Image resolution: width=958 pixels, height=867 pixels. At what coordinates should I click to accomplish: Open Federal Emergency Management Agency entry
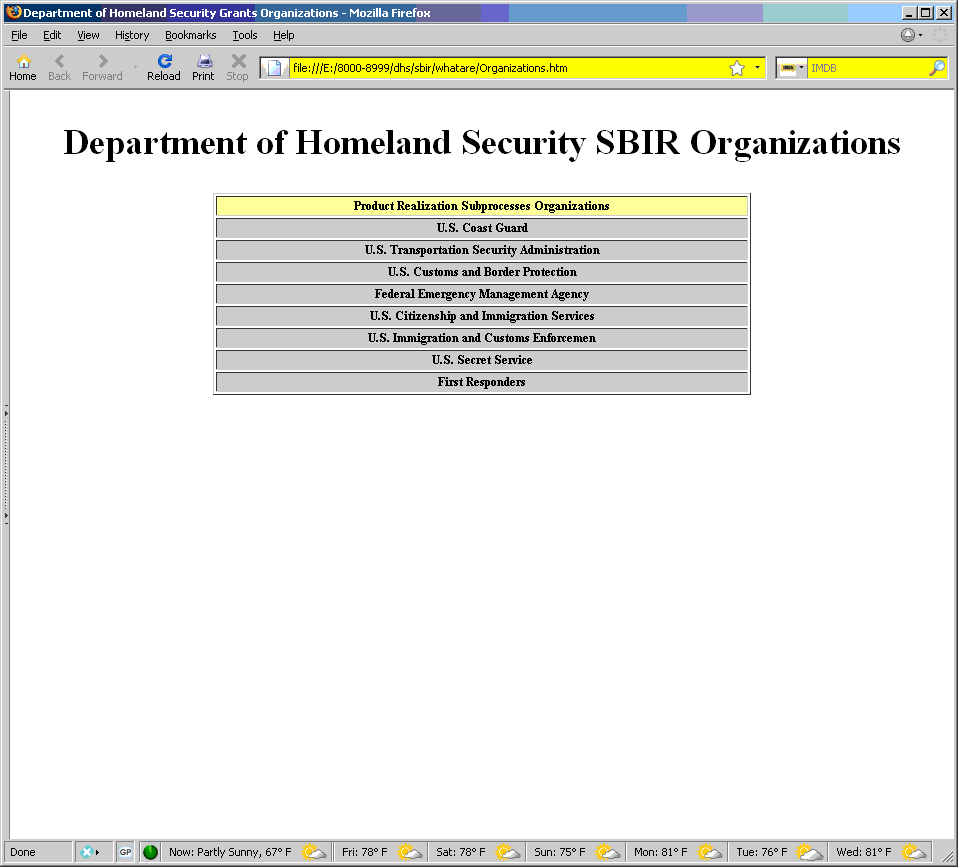(481, 294)
